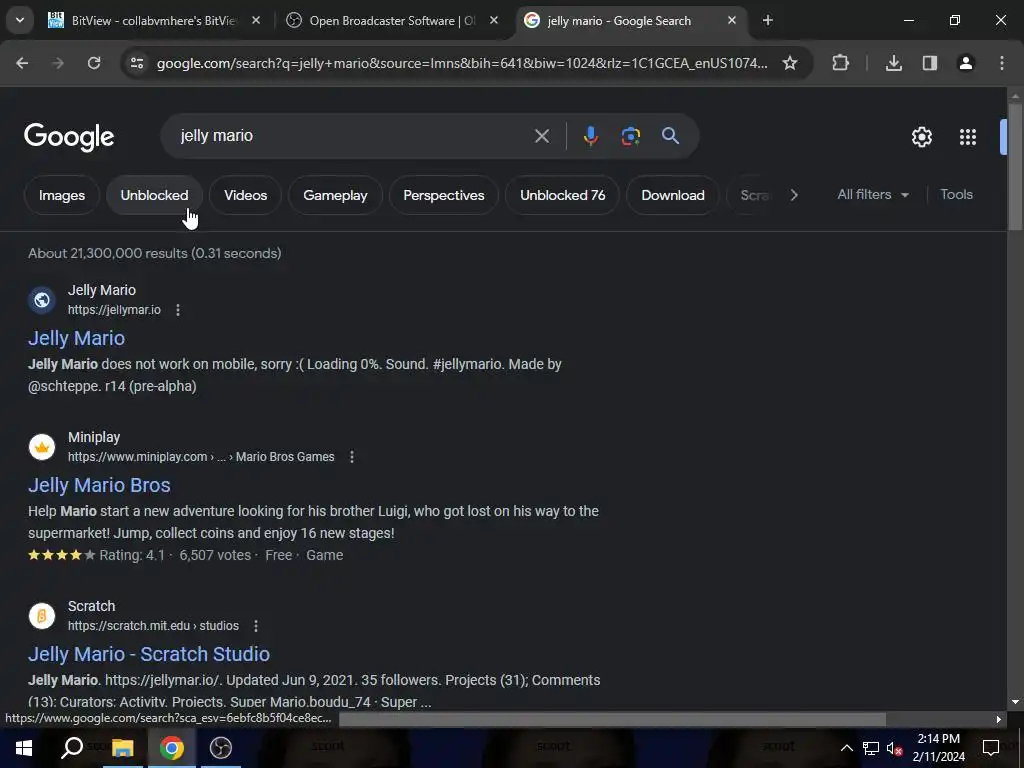1024x768 pixels.
Task: Open the Jelly Mario jellymar.io result link
Action: coord(76,338)
